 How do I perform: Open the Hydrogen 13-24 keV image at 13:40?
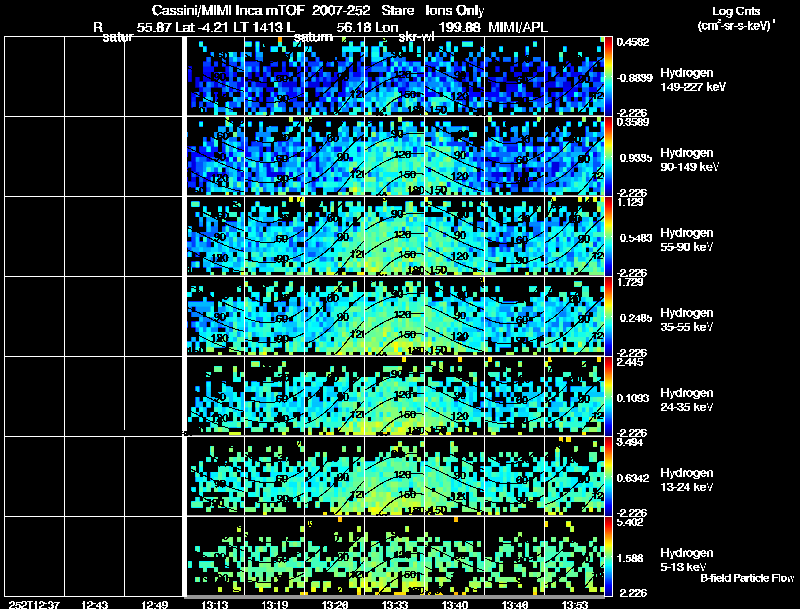point(455,477)
